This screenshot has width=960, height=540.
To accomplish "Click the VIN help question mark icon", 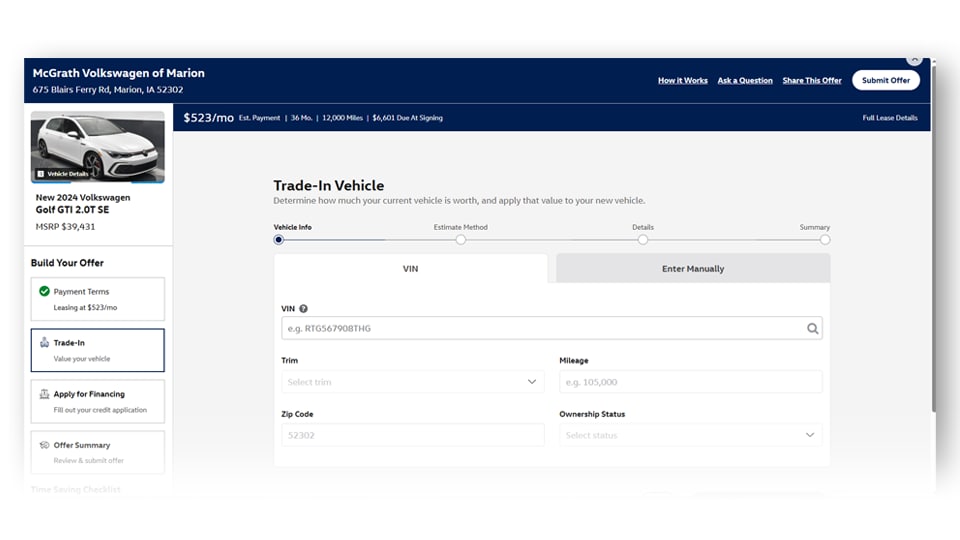I will (303, 309).
